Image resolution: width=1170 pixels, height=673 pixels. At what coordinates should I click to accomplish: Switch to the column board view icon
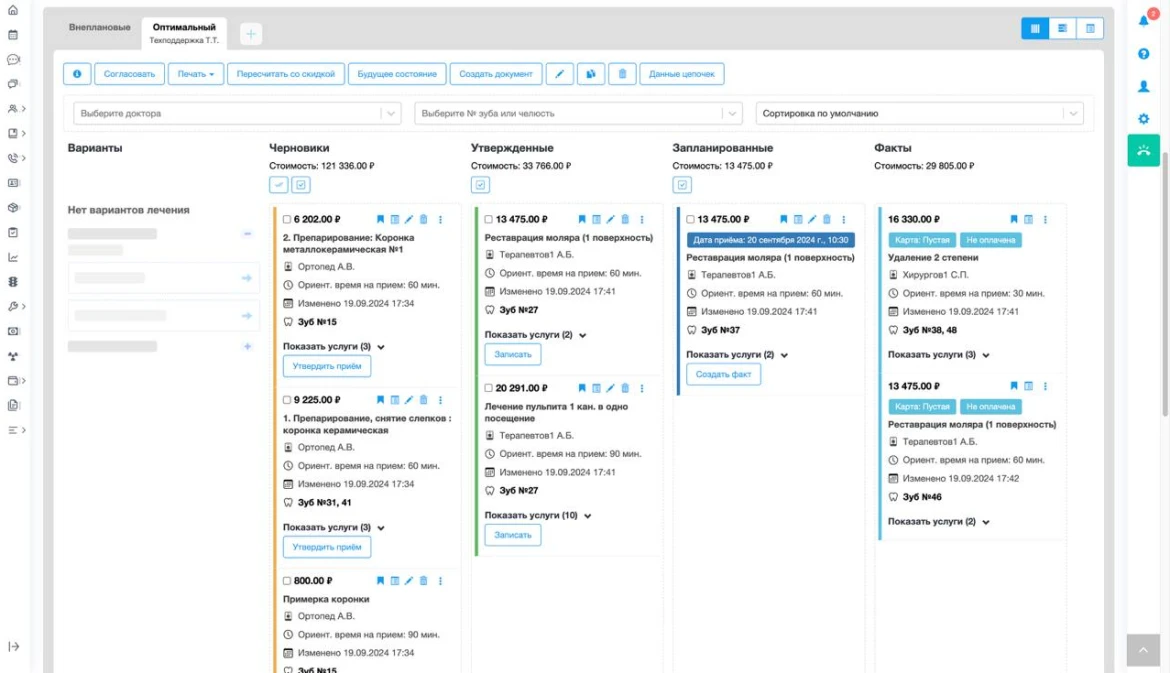pyautogui.click(x=1035, y=28)
